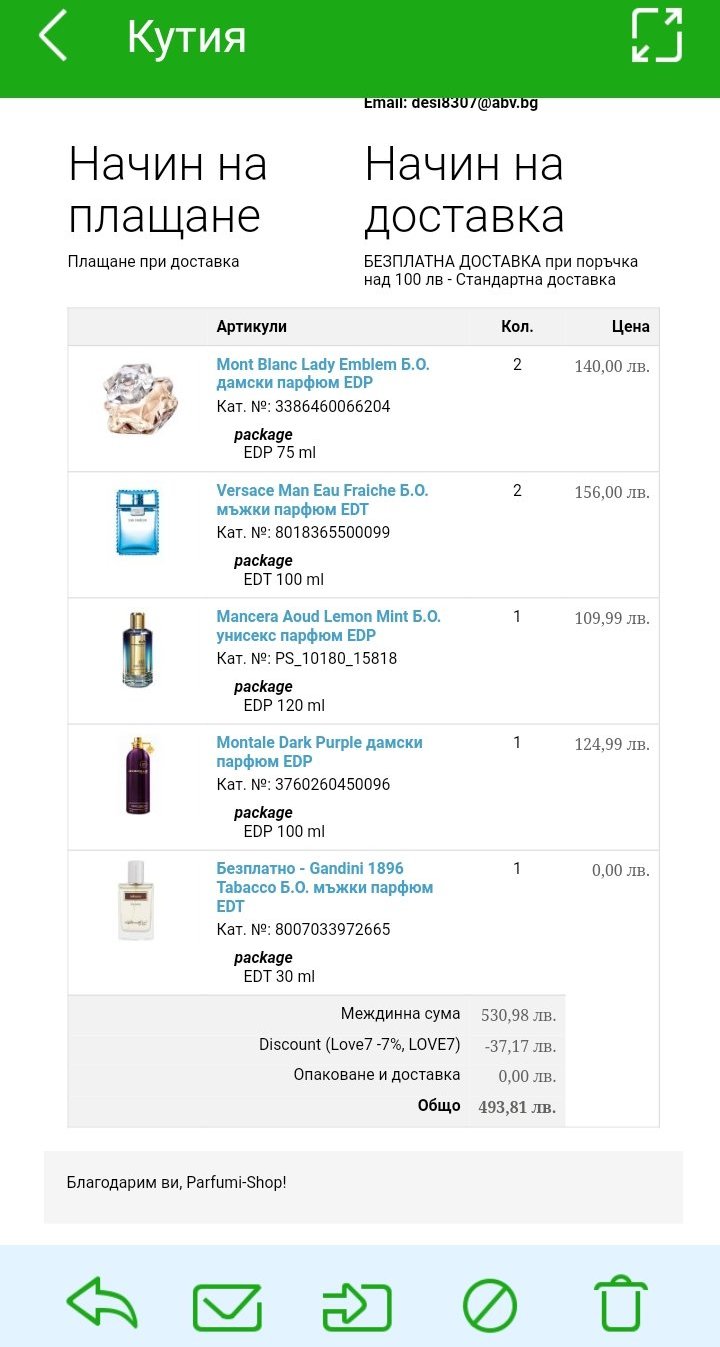Open Mont Blanc Lady Emblem product link
The height and width of the screenshot is (1347, 720).
(x=322, y=374)
